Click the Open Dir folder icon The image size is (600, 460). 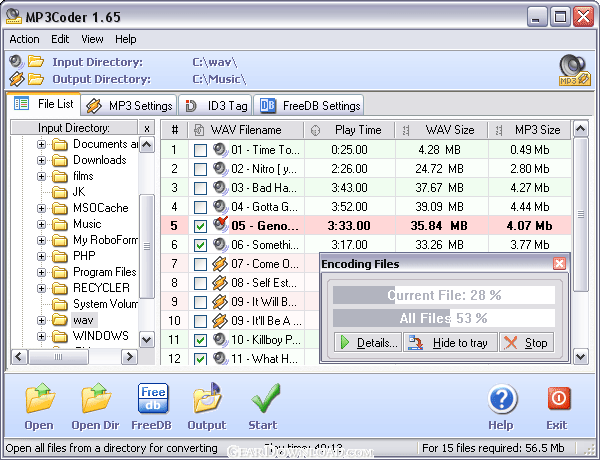96,399
